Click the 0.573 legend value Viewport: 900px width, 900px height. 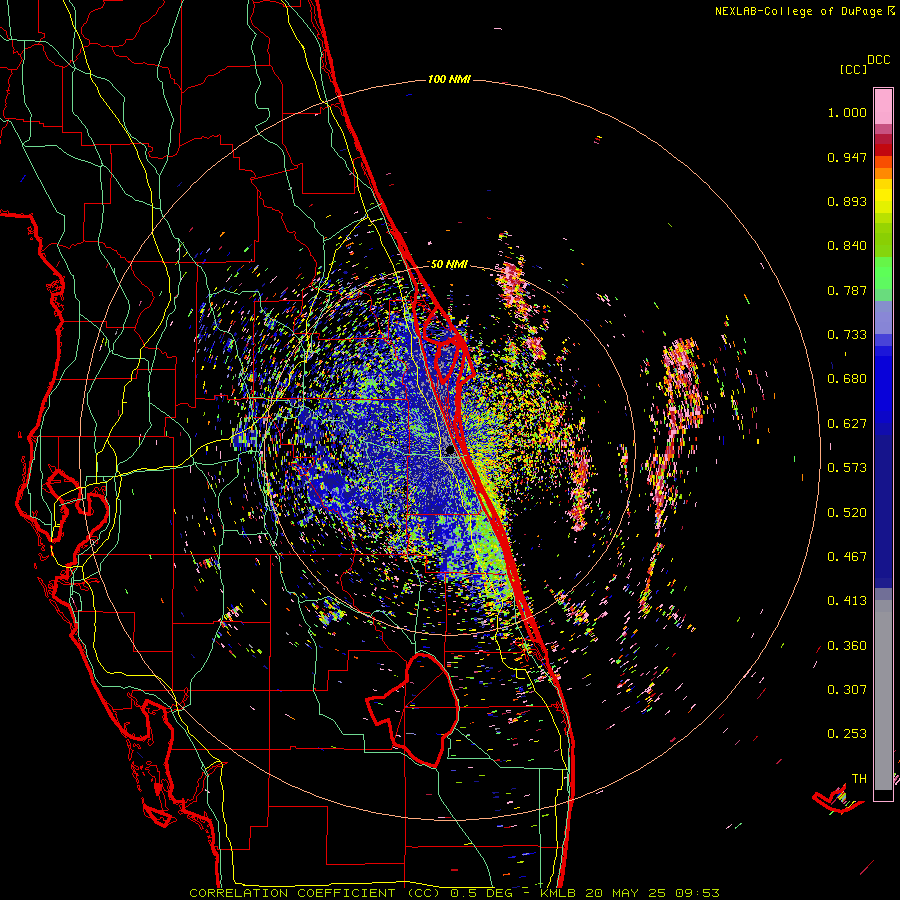point(847,468)
